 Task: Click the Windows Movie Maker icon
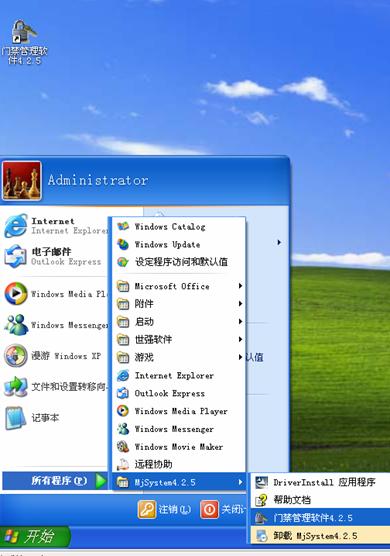123,446
